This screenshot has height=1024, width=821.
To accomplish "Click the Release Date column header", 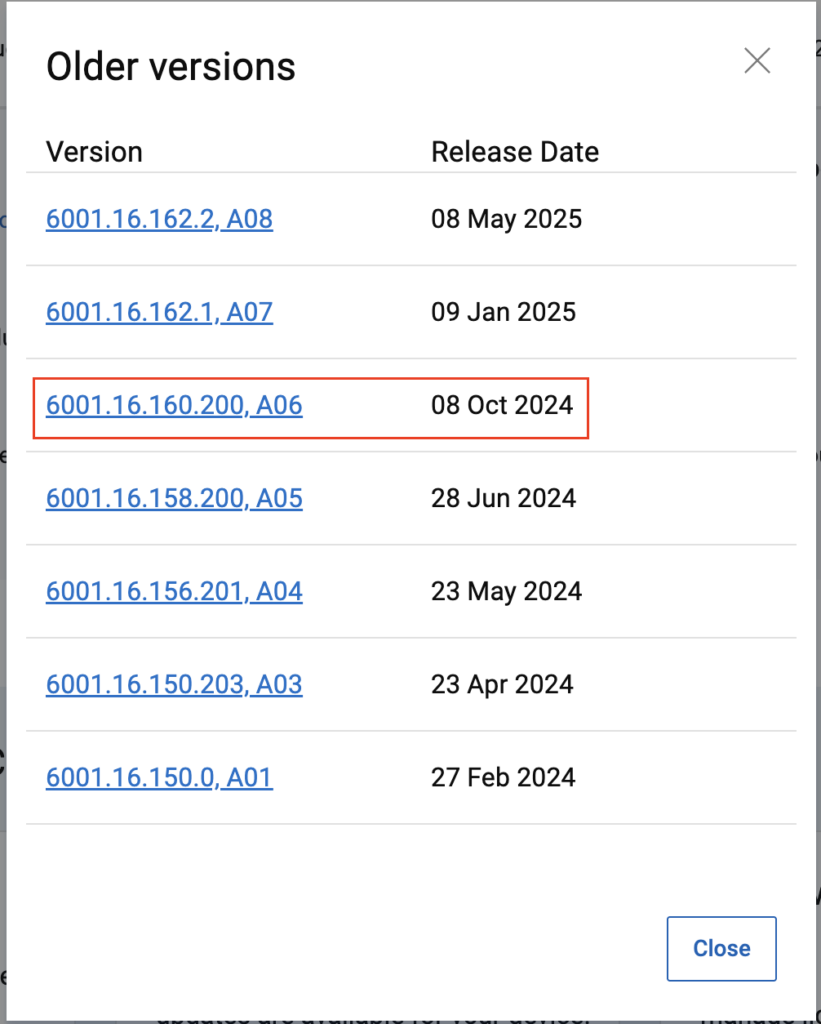I will pyautogui.click(x=514, y=152).
